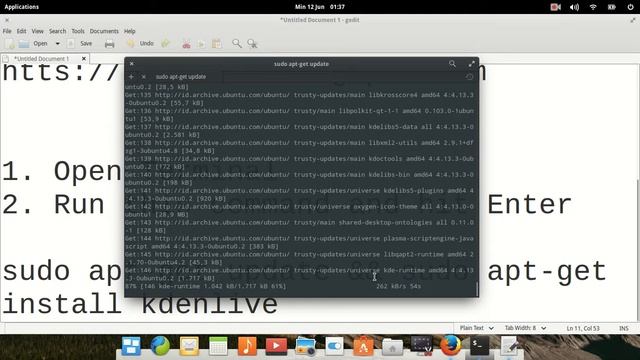Open the Search menu

58,31
